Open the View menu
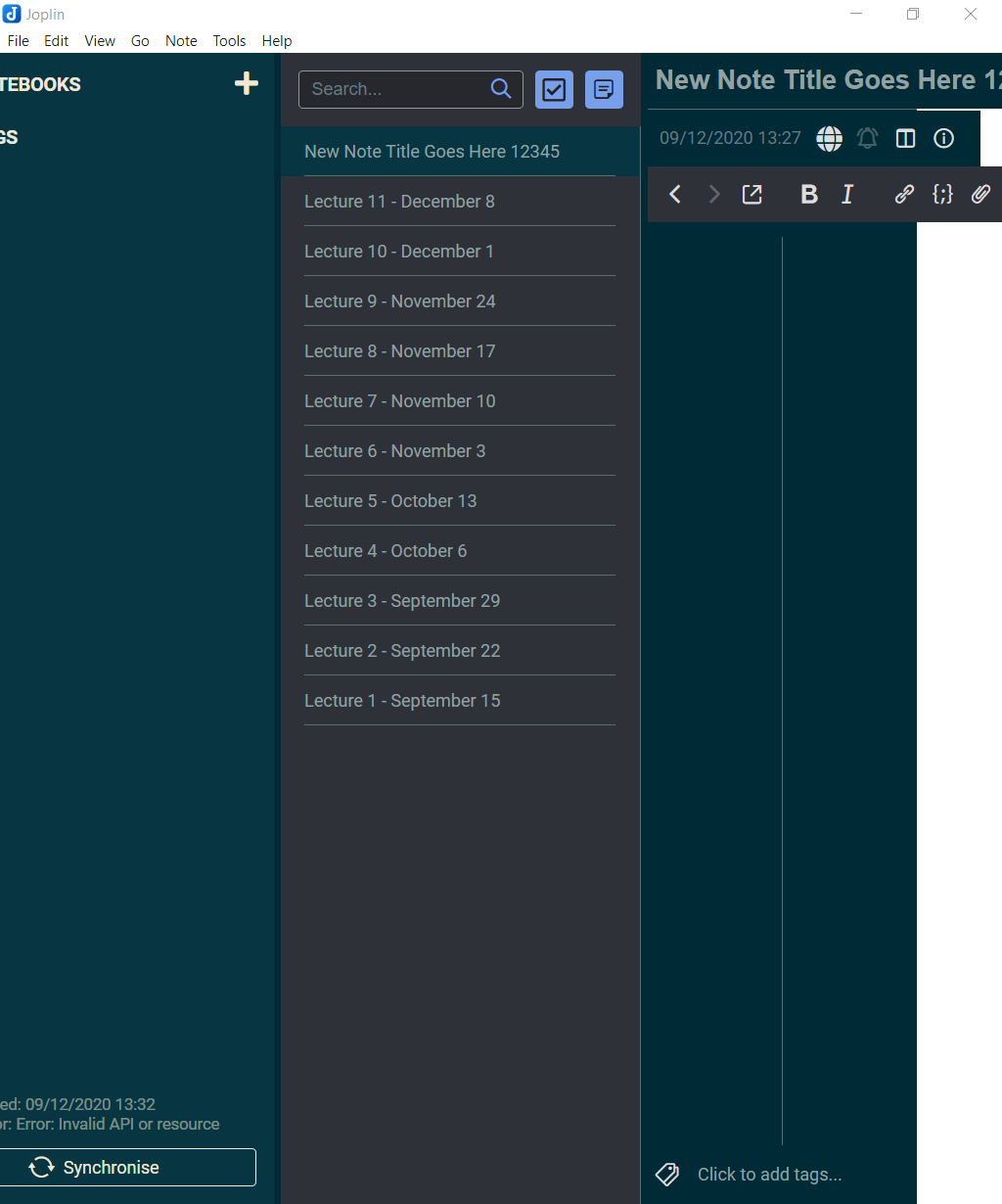The width and height of the screenshot is (1002, 1204). 100,41
